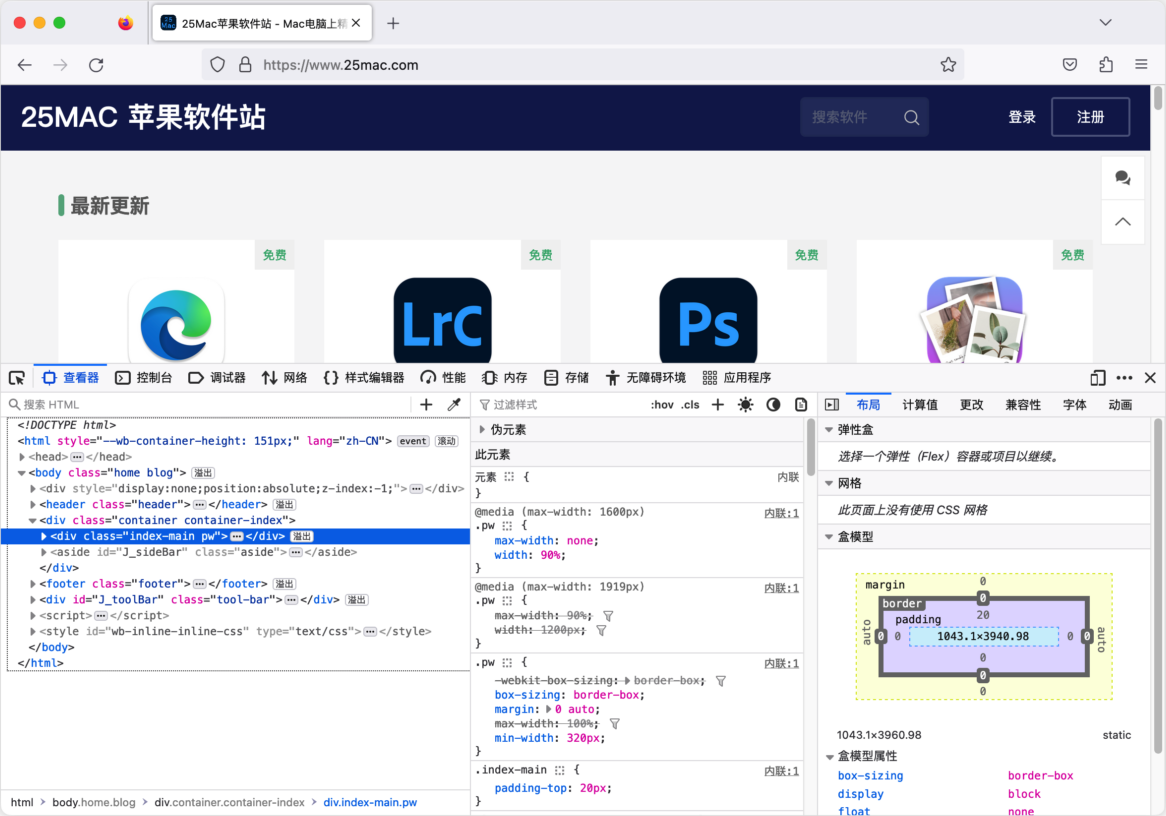
Task: Collapse the 网格 section
Action: coord(829,484)
